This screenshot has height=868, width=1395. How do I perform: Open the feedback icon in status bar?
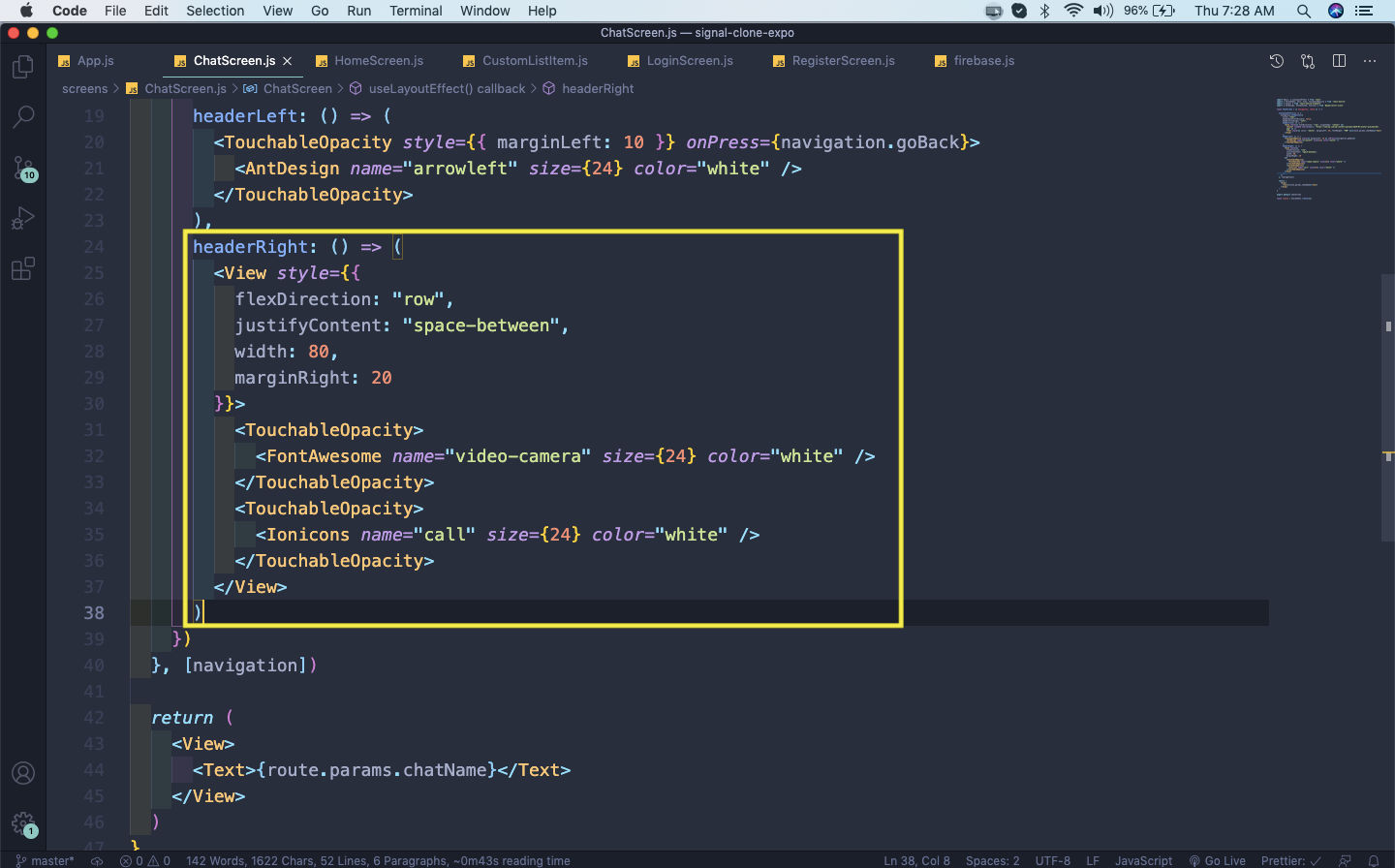[1345, 860]
